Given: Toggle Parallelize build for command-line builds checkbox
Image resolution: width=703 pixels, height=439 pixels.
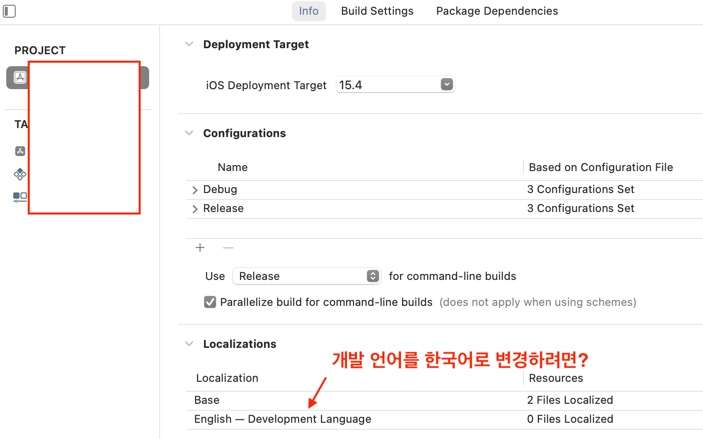Looking at the screenshot, I should pyautogui.click(x=210, y=302).
